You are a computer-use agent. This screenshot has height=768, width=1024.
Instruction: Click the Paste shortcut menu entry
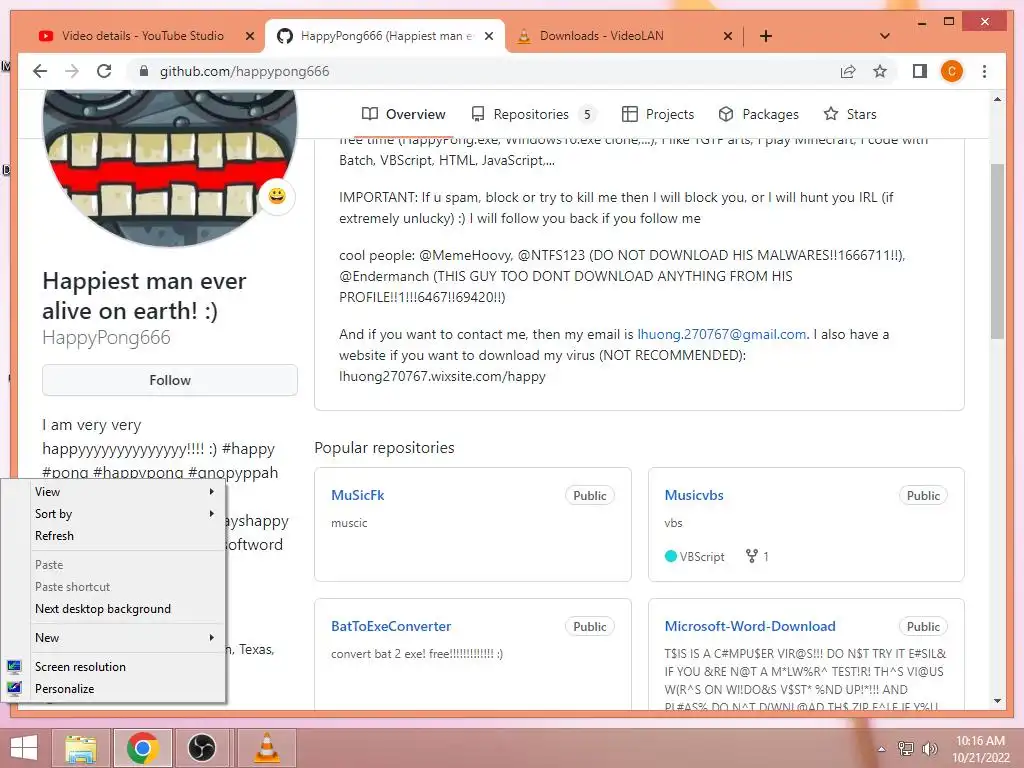click(124, 586)
